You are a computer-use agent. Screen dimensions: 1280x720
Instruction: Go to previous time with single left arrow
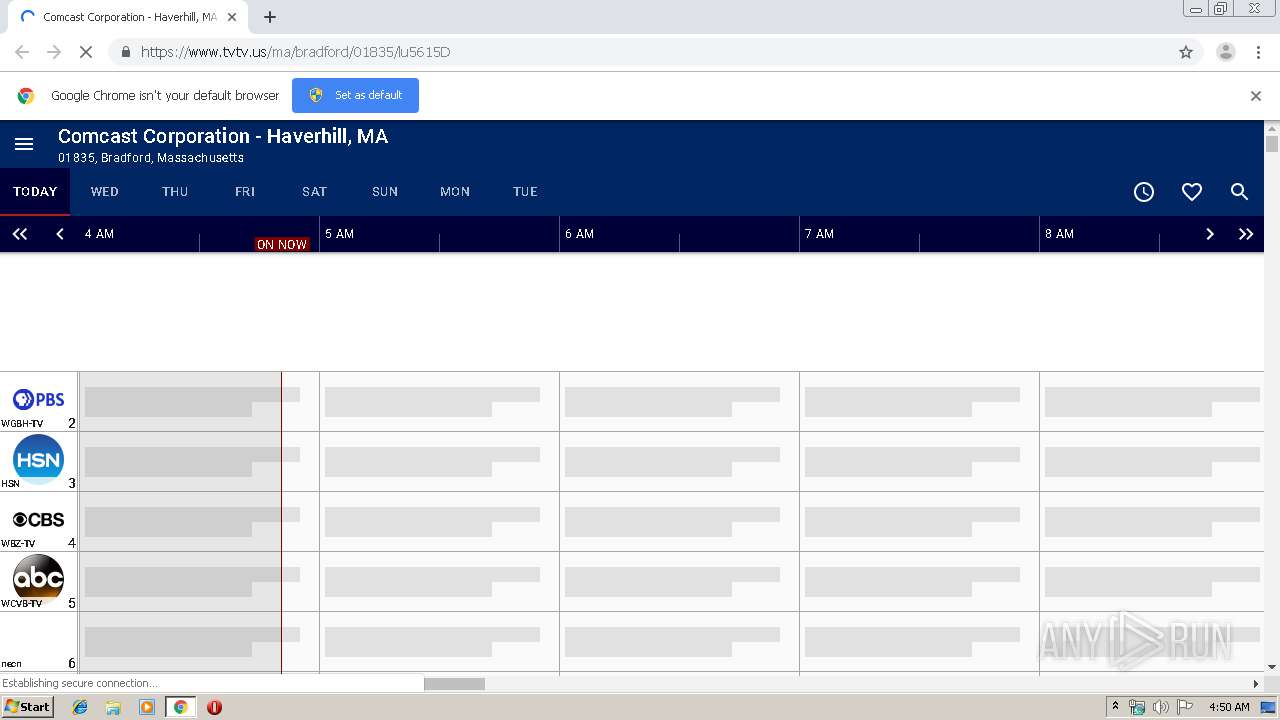[60, 234]
